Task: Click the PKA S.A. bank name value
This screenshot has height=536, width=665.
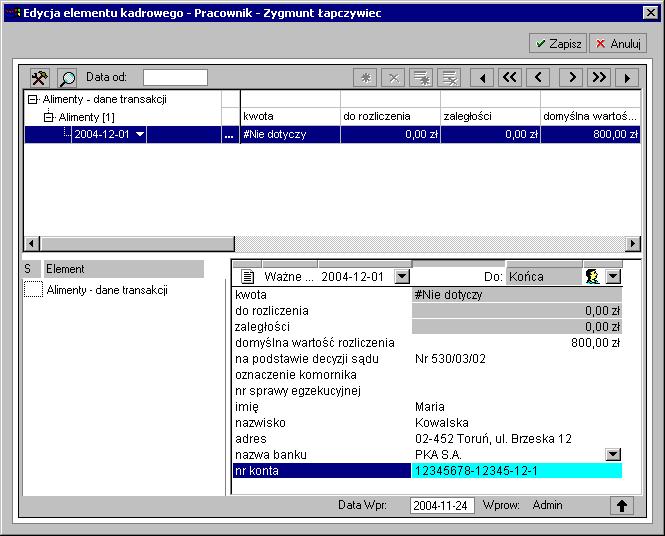Action: 438,455
